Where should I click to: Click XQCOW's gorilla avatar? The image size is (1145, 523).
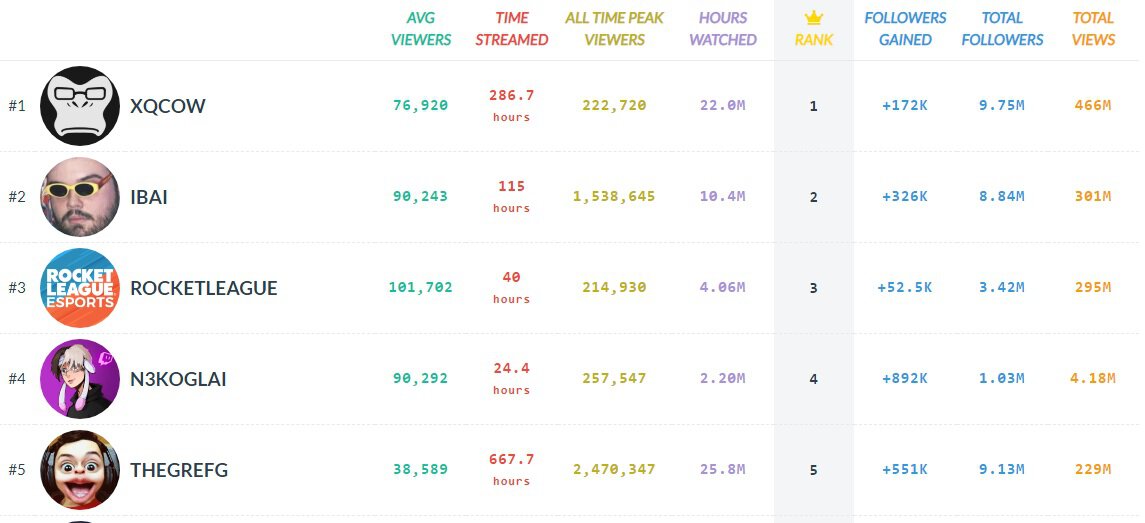pyautogui.click(x=80, y=106)
